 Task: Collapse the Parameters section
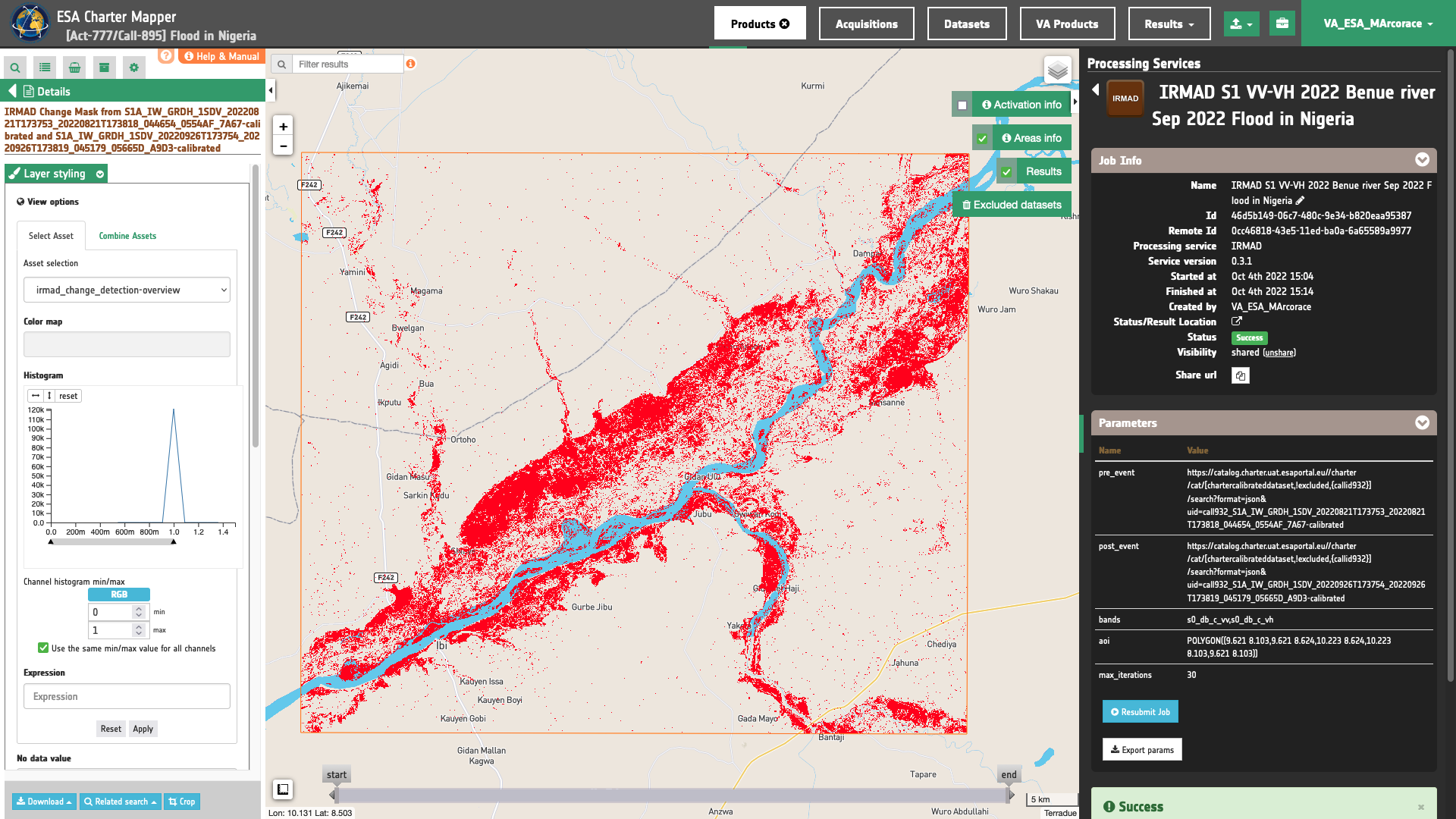(x=1422, y=422)
